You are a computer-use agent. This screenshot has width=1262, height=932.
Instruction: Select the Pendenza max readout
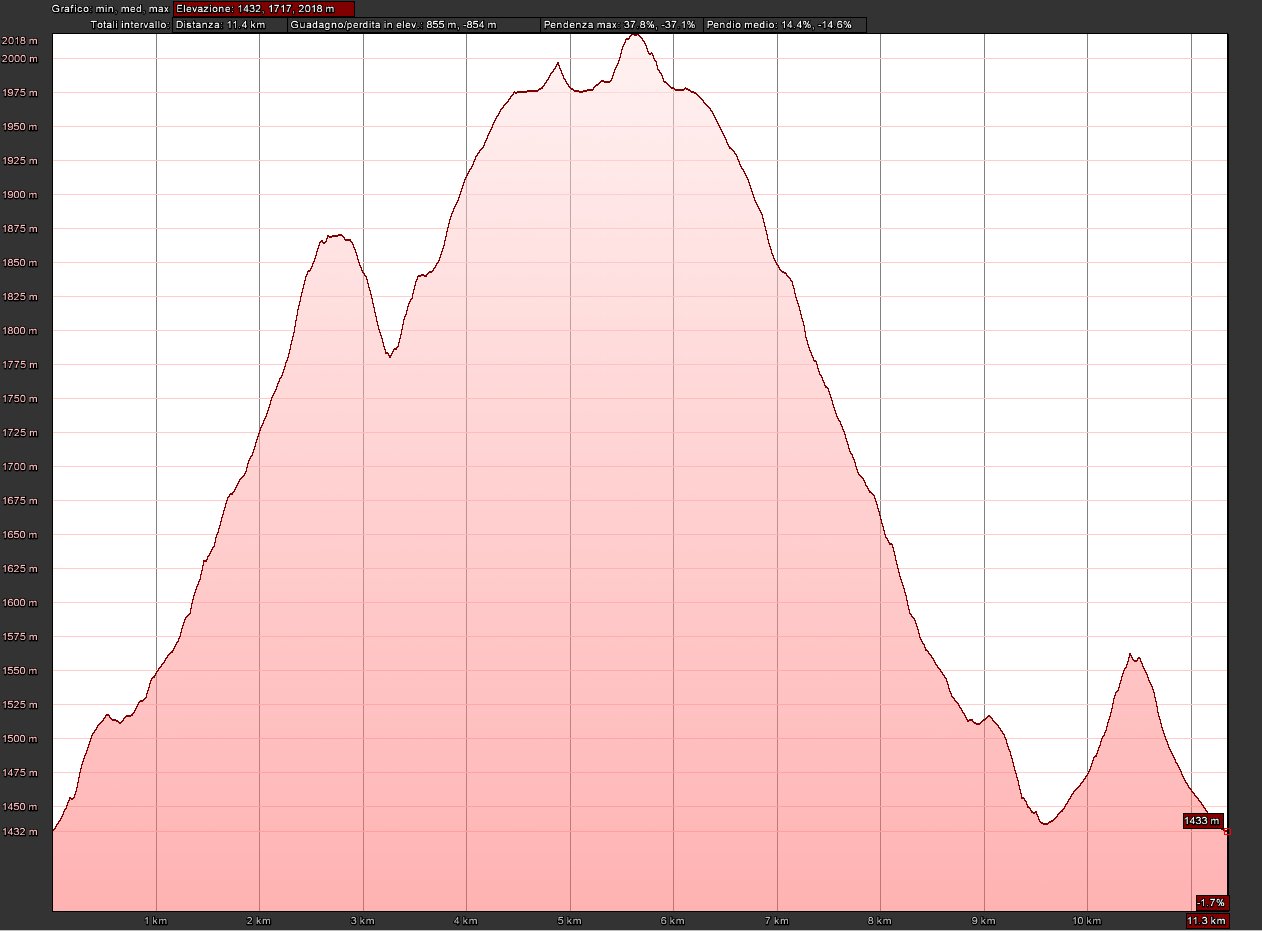(x=619, y=24)
